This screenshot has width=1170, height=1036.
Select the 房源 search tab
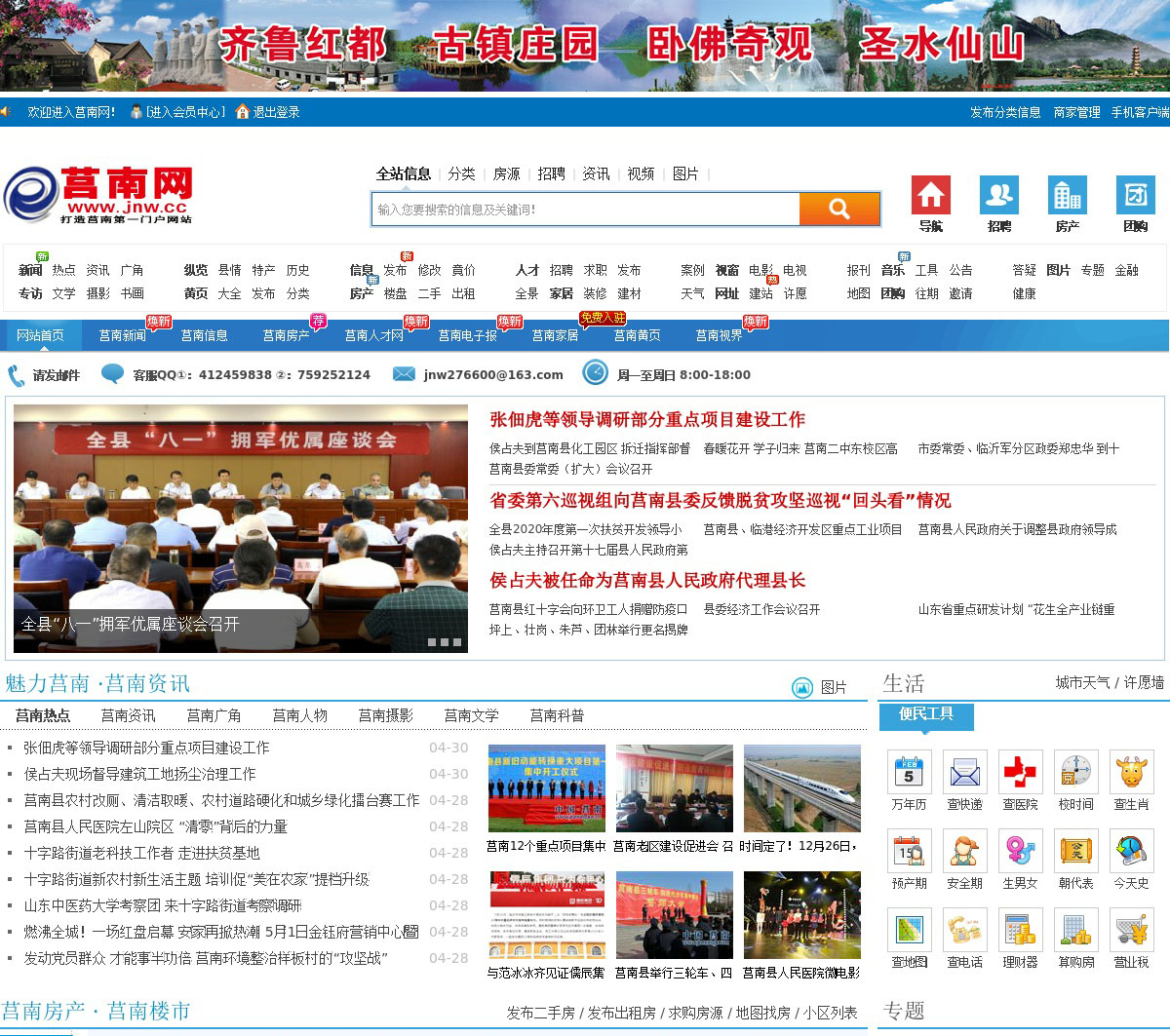point(507,173)
